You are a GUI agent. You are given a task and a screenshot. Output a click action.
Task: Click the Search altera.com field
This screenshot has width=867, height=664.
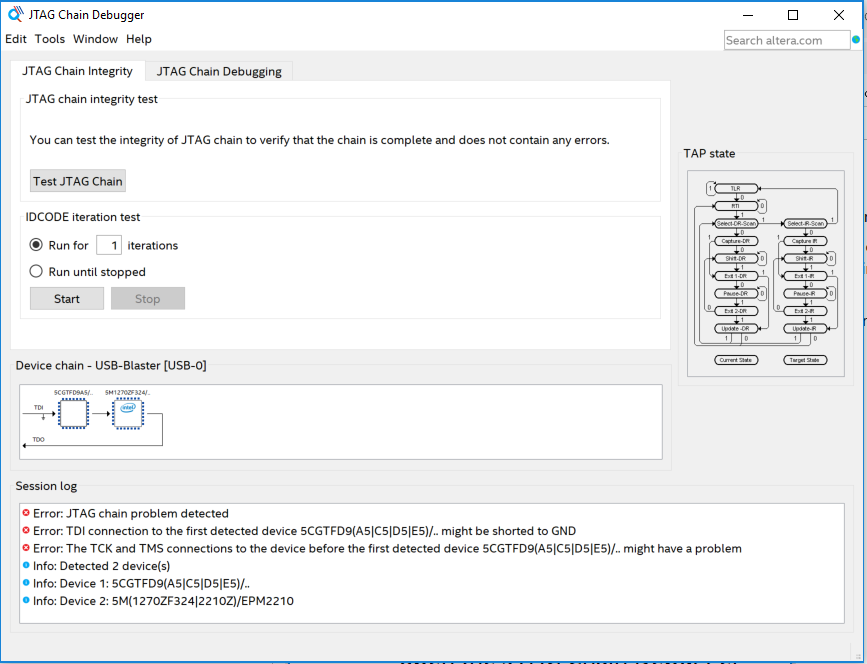coord(786,40)
